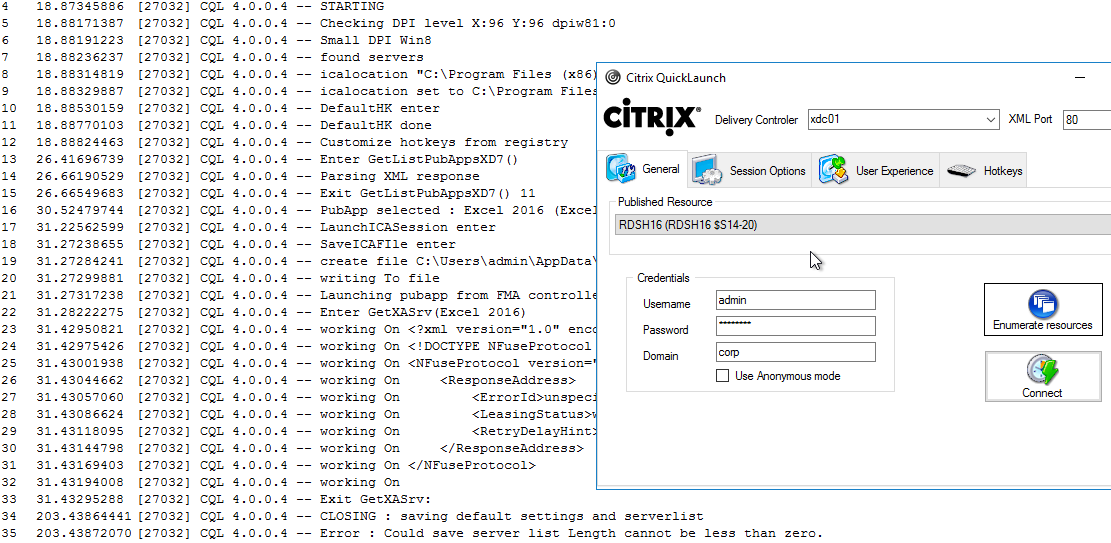The image size is (1111, 543).
Task: Select log line 'working On </ResponseAddress>'
Action: (293, 449)
